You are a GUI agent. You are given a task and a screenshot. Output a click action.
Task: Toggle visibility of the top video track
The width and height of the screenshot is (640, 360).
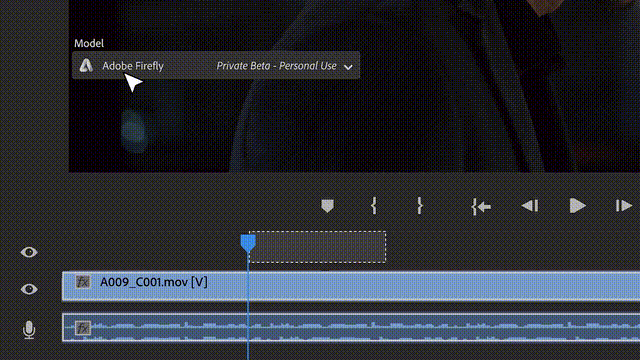pyautogui.click(x=29, y=252)
